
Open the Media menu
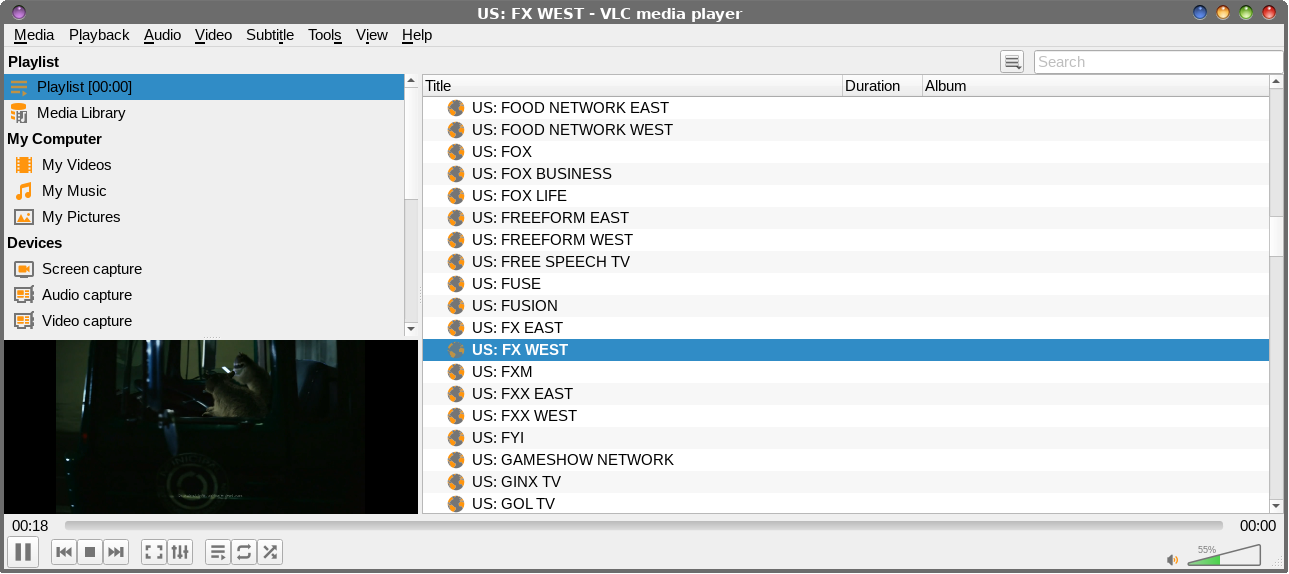tap(34, 35)
